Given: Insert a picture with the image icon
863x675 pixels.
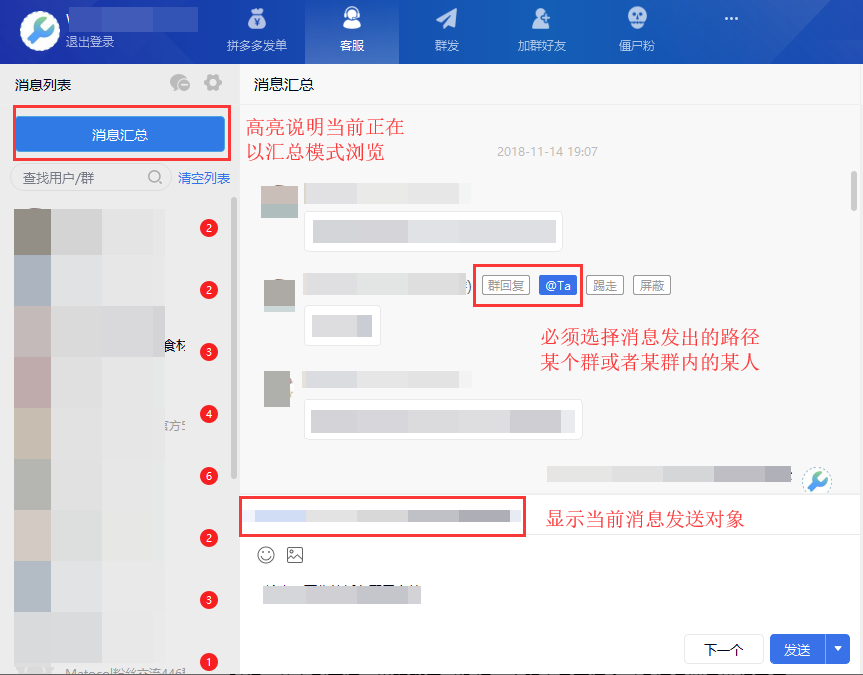Looking at the screenshot, I should pyautogui.click(x=295, y=554).
